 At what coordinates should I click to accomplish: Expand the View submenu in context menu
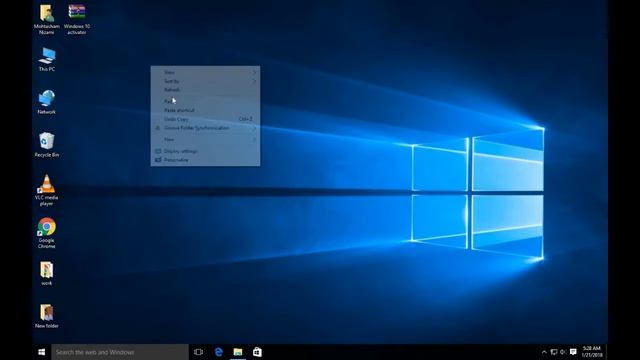205,72
